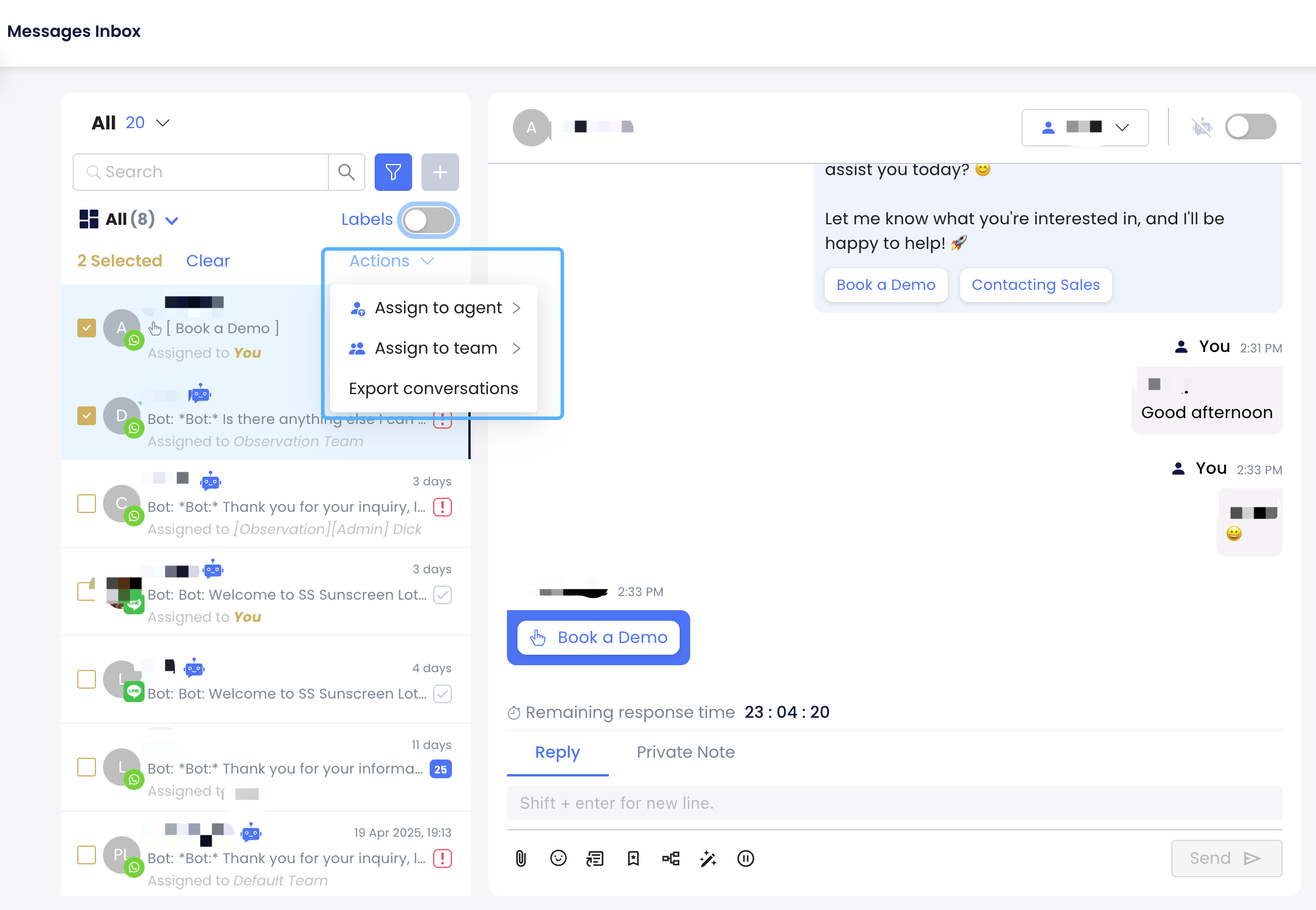
Task: Click the search magnifier icon
Action: pyautogui.click(x=347, y=172)
